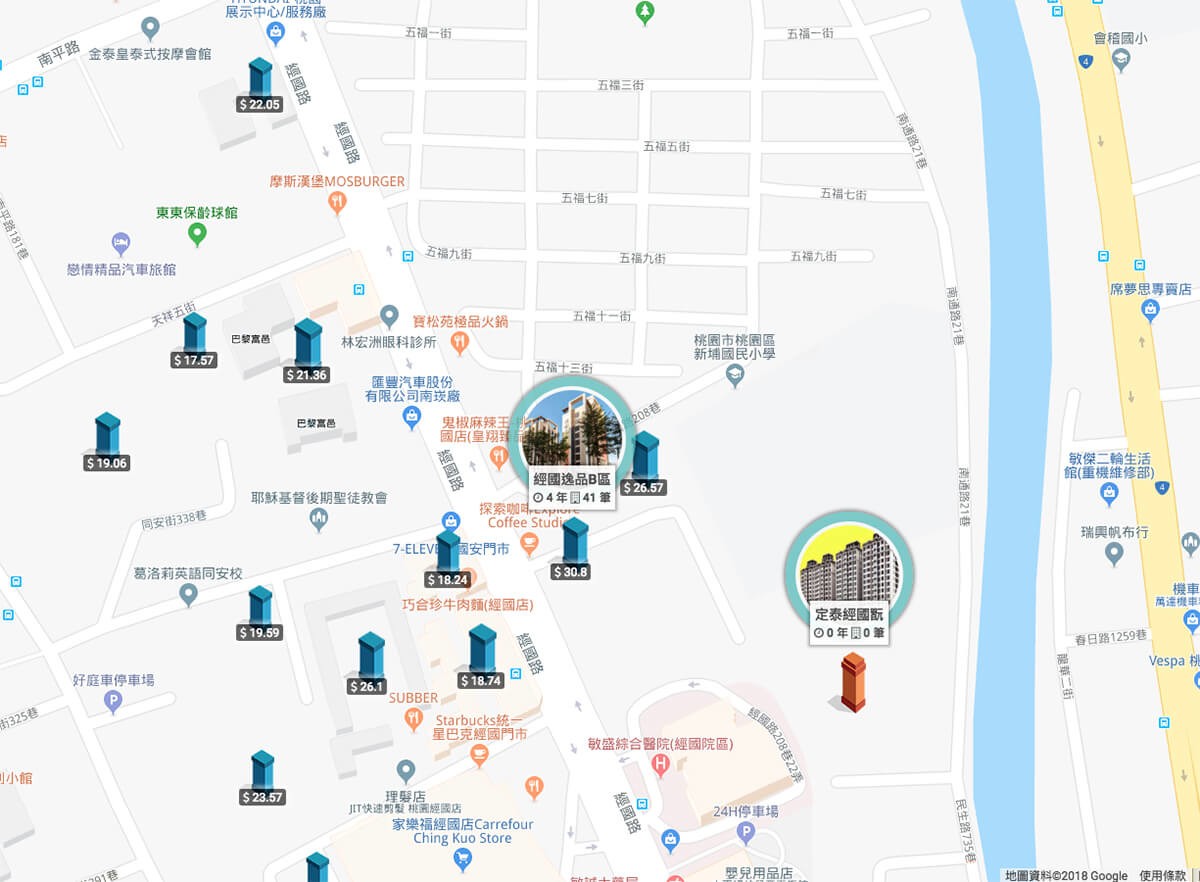Click the 瑞興帆布行 location pin
The height and width of the screenshot is (882, 1200).
(1115, 553)
